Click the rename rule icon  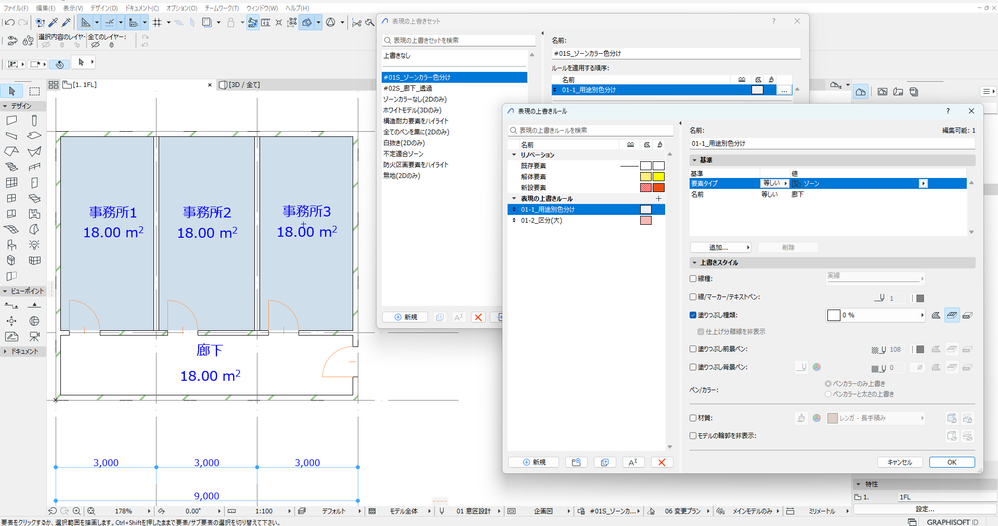pyautogui.click(x=632, y=462)
